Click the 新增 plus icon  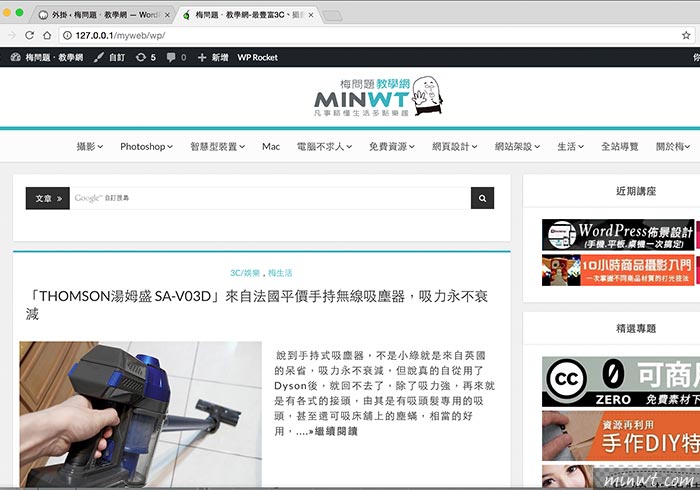point(202,57)
